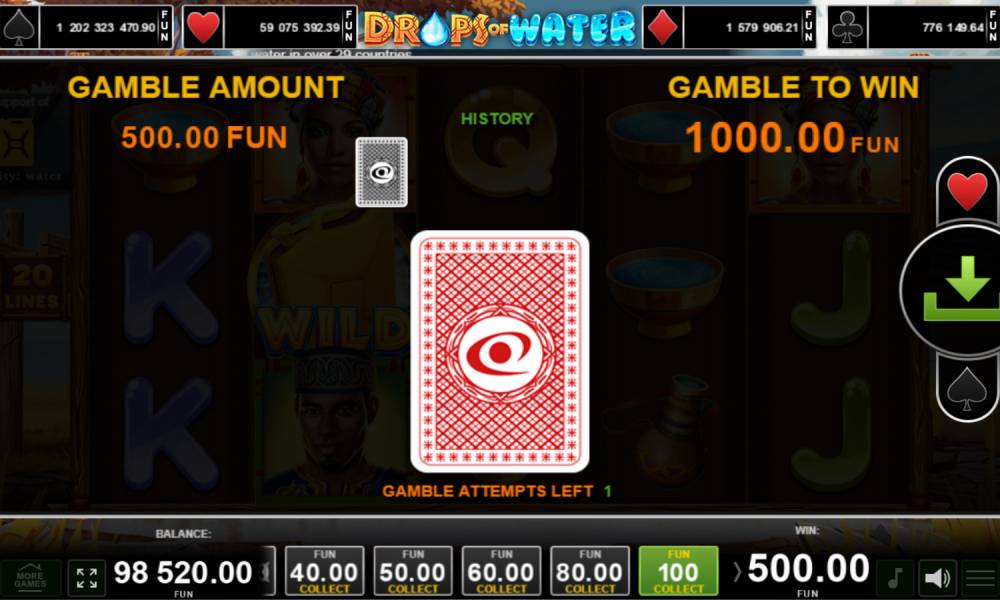
Task: Gamble on black with spade button
Action: coord(967,388)
